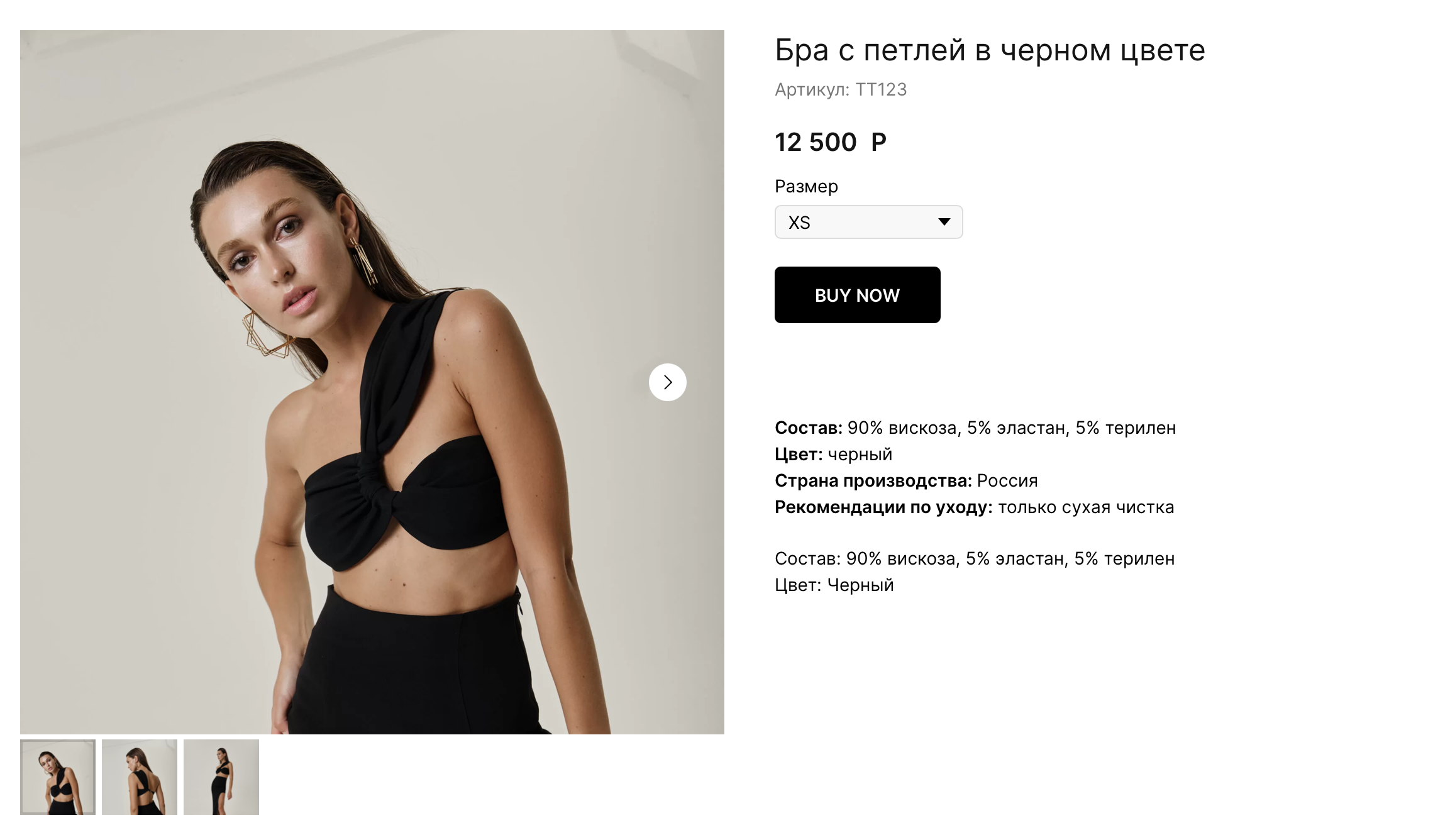This screenshot has width=1455, height=840.
Task: Click the Артикул: TT123 text
Action: (x=841, y=90)
